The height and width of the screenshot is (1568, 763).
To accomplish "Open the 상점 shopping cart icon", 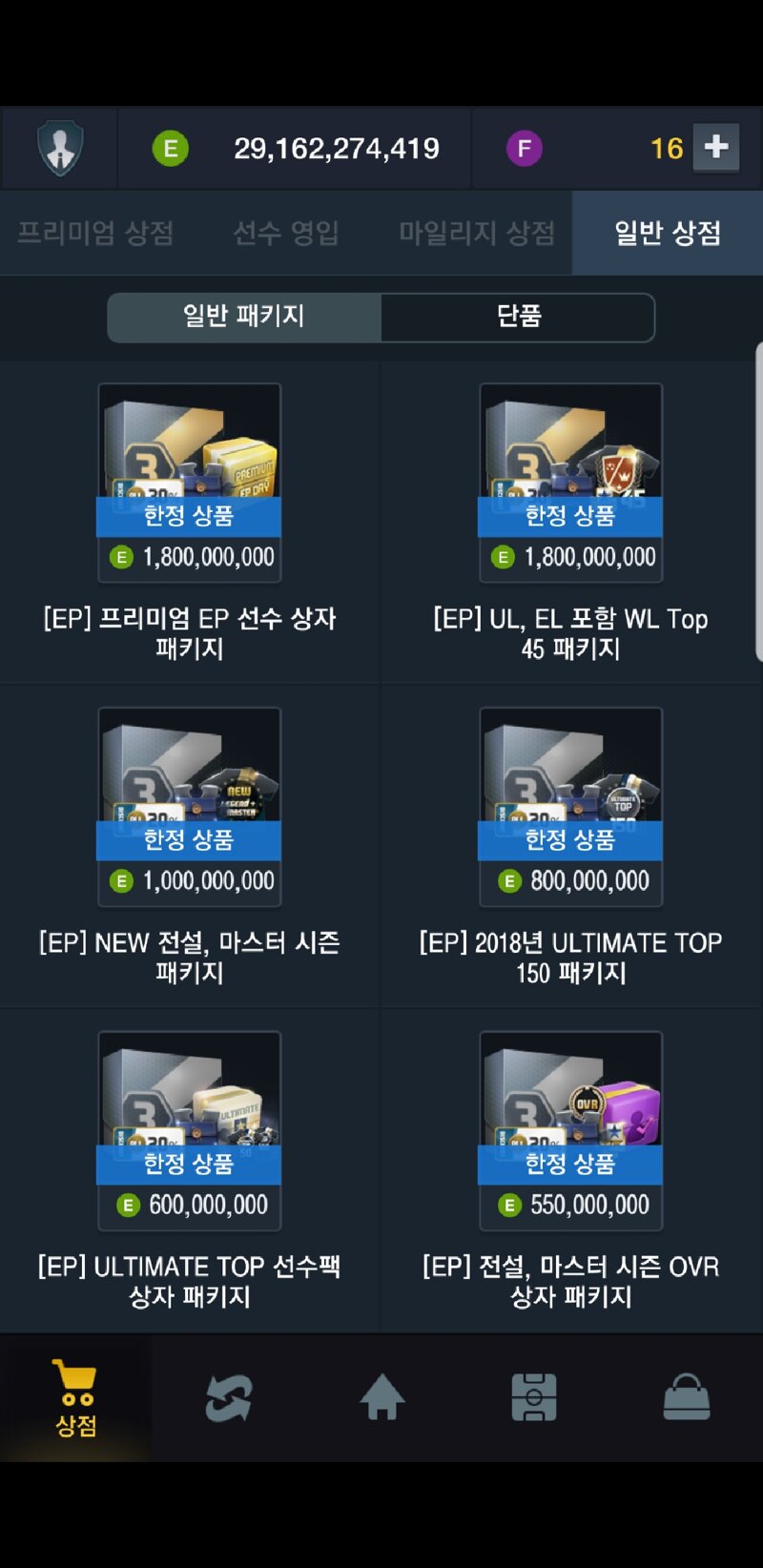I will point(75,1397).
